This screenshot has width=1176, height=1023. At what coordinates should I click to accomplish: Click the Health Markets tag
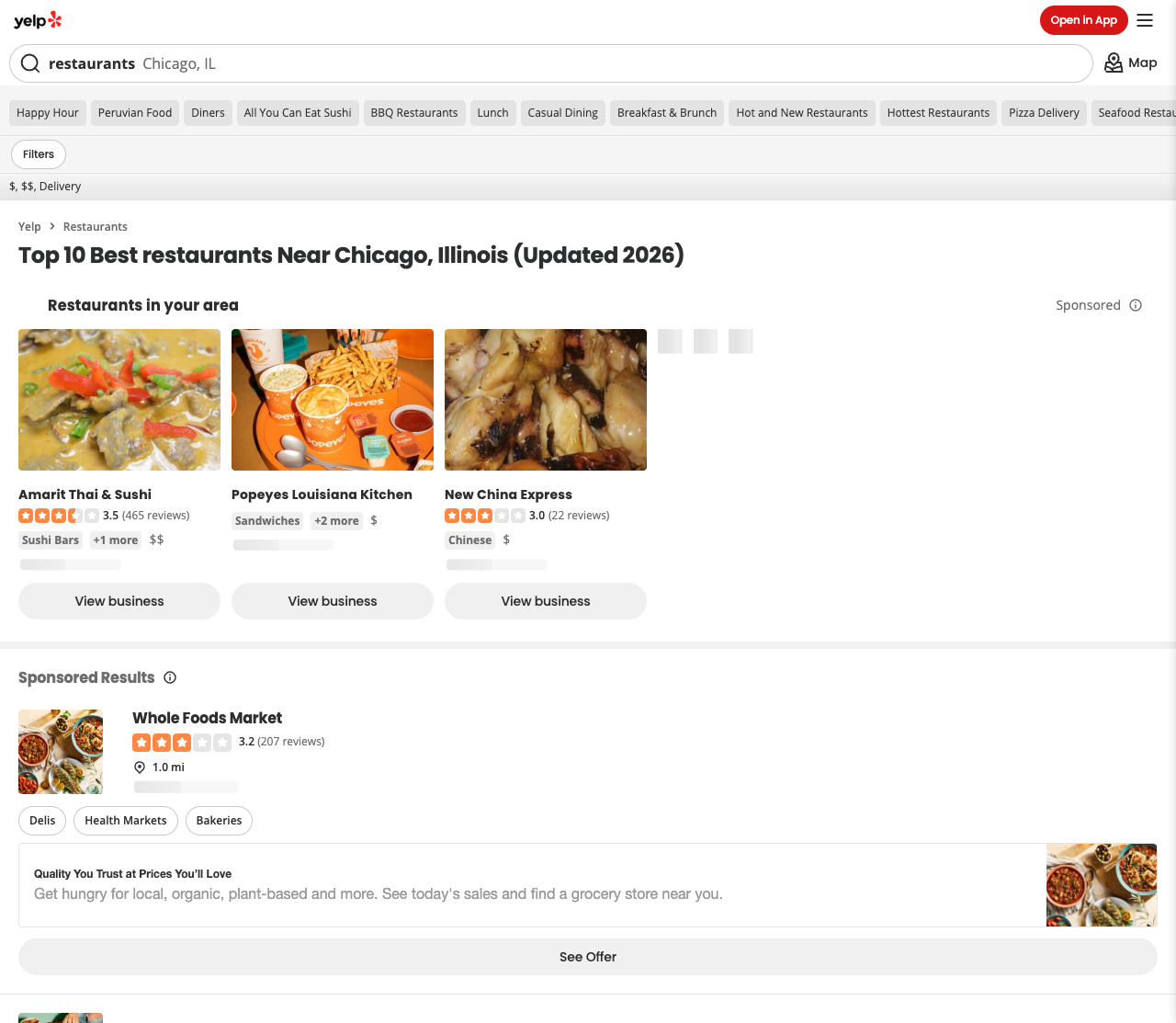click(126, 821)
